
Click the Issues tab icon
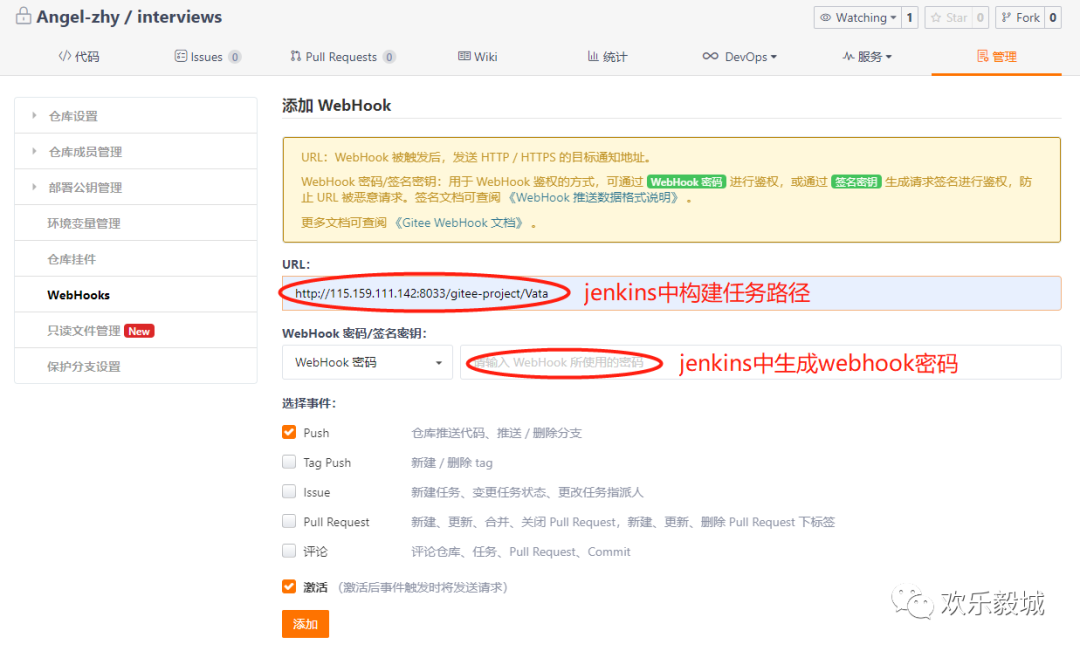(180, 56)
